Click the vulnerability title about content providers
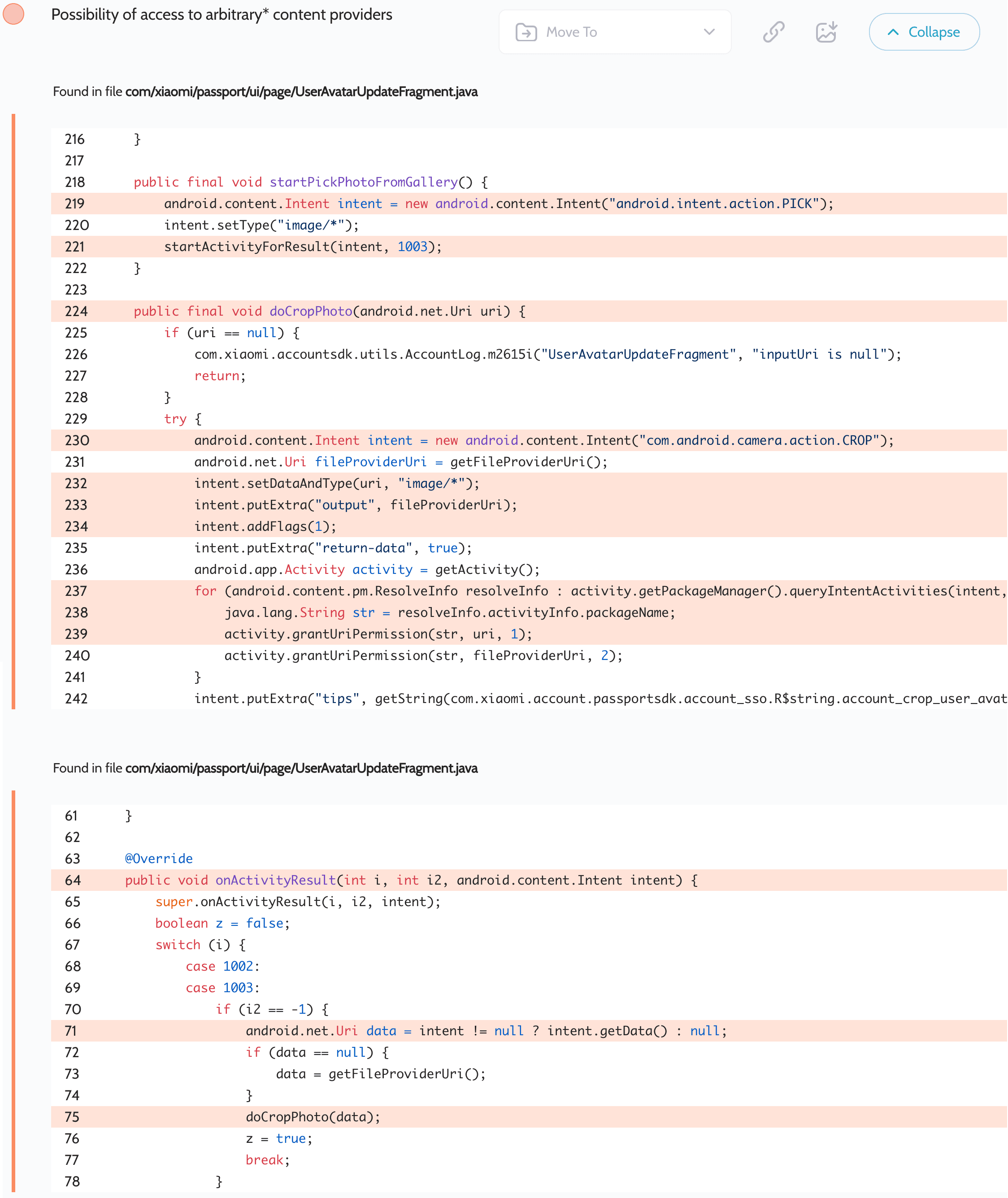Viewport: 1008px width, 1198px height. (222, 15)
